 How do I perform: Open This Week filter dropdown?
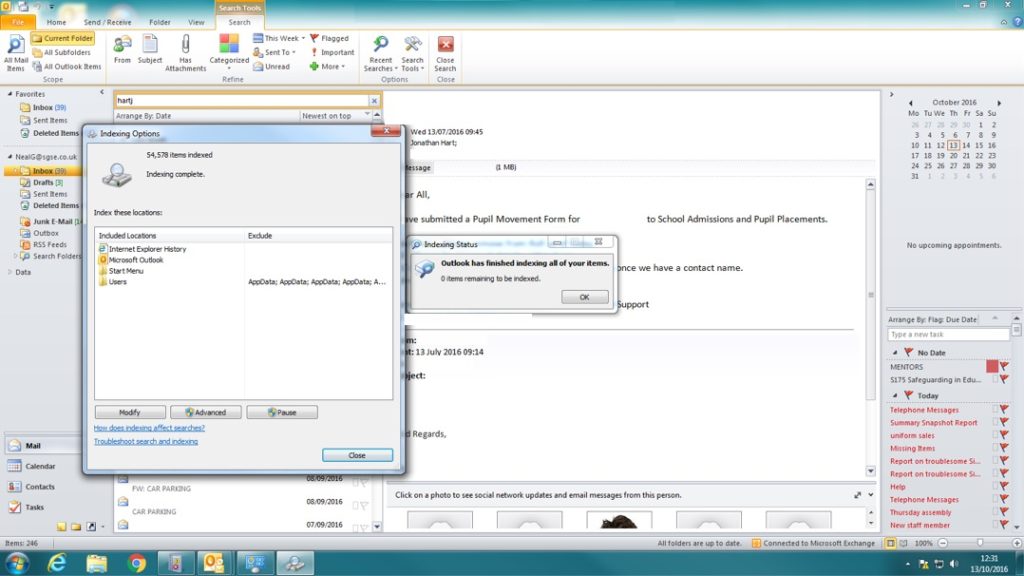click(x=279, y=39)
